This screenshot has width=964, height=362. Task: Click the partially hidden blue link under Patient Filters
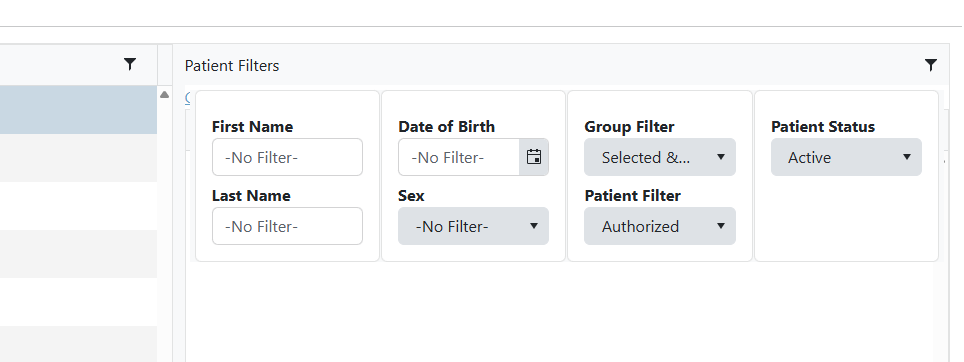[x=188, y=97]
